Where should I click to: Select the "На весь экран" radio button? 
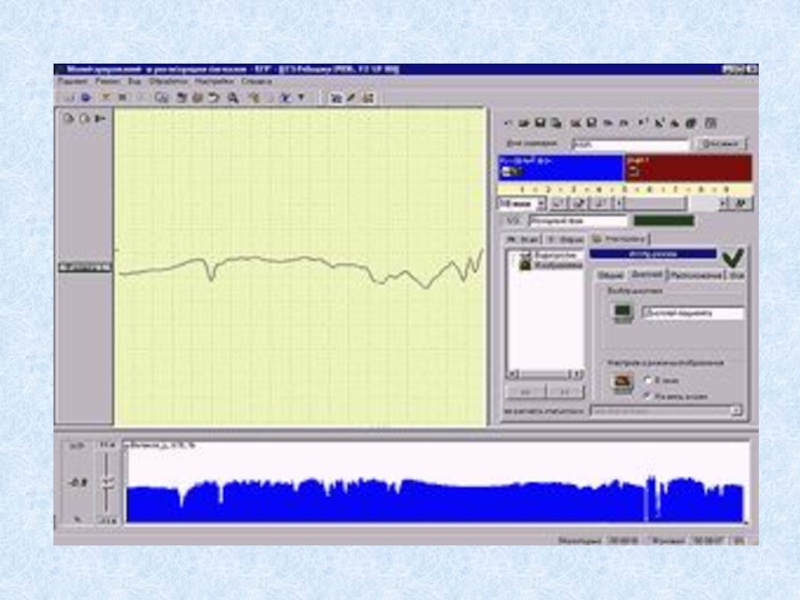point(648,396)
